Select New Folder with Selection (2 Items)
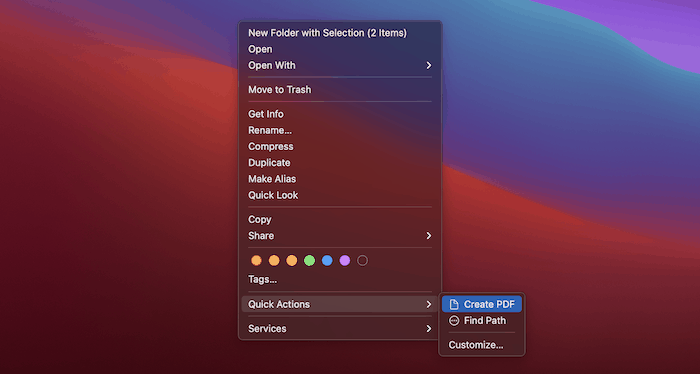Image resolution: width=700 pixels, height=374 pixels. [x=327, y=33]
